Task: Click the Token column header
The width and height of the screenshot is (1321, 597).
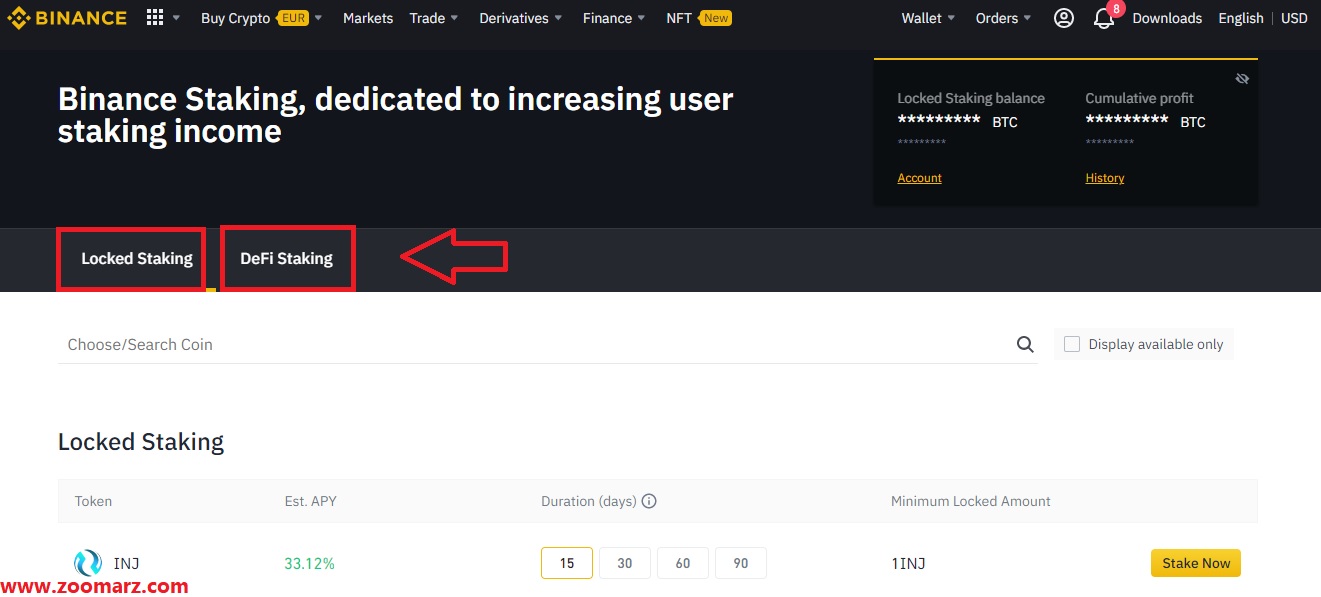Action: coord(93,501)
